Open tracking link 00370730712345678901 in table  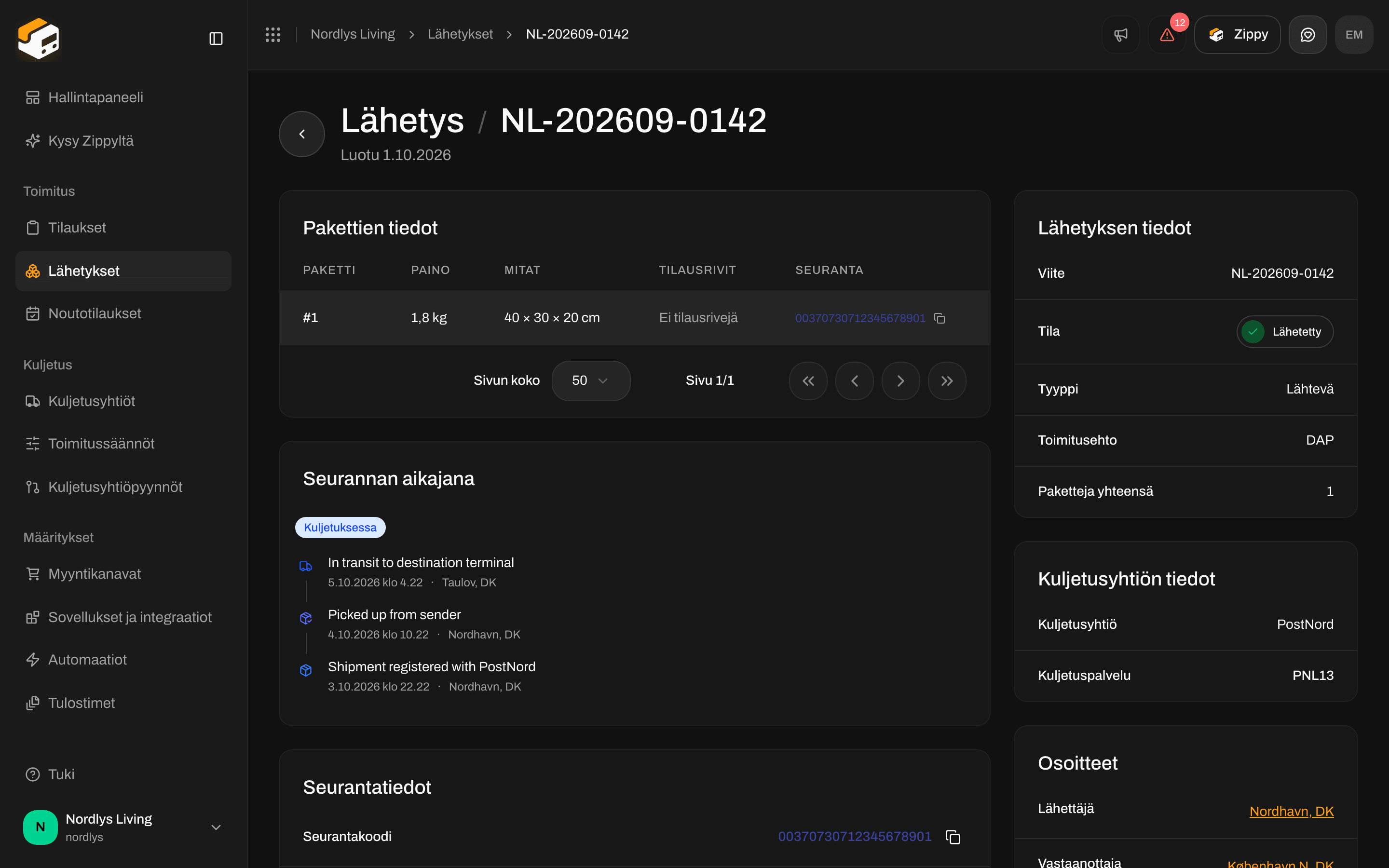(x=860, y=318)
